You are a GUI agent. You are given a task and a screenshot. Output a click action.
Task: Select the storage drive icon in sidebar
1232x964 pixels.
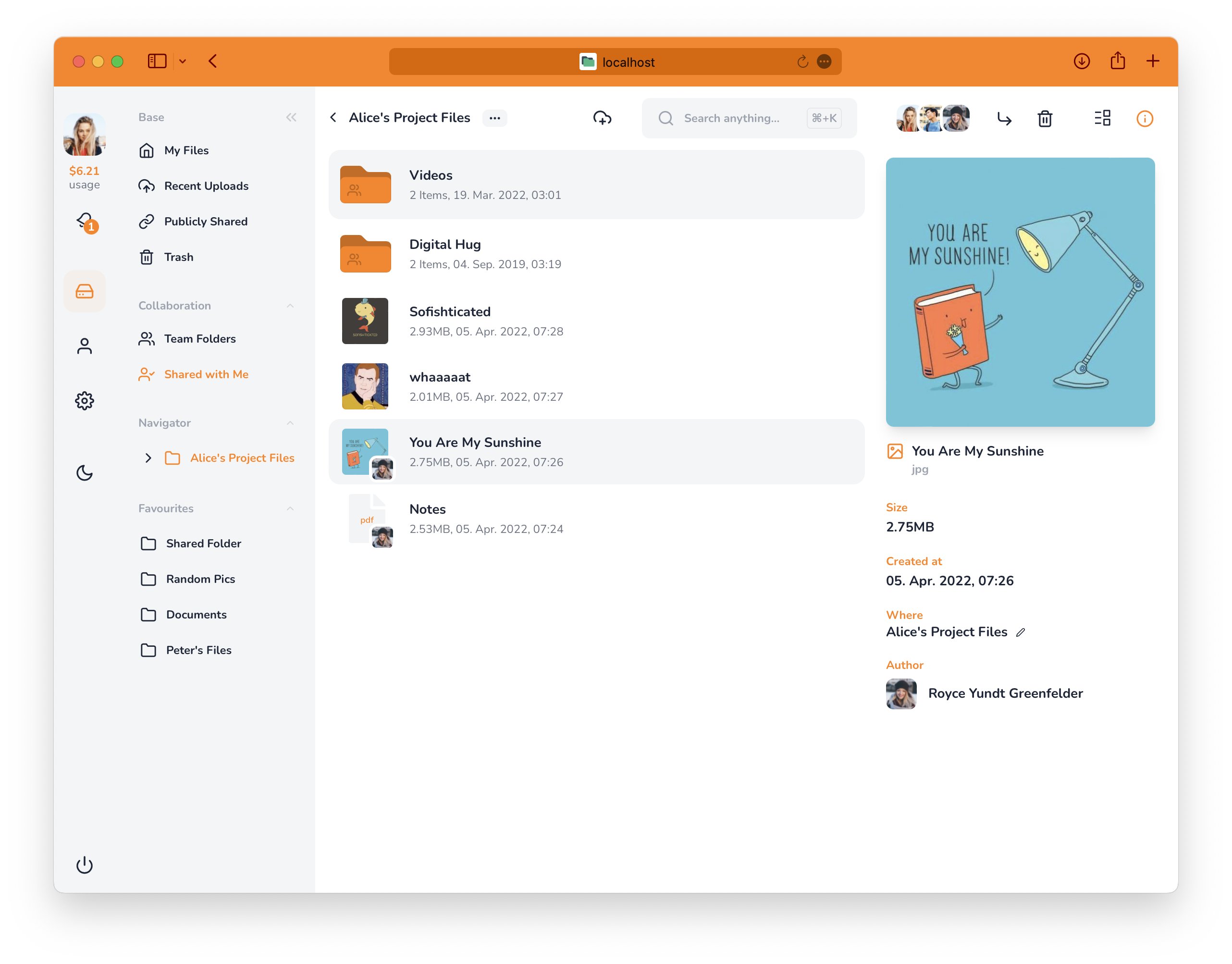(x=85, y=291)
